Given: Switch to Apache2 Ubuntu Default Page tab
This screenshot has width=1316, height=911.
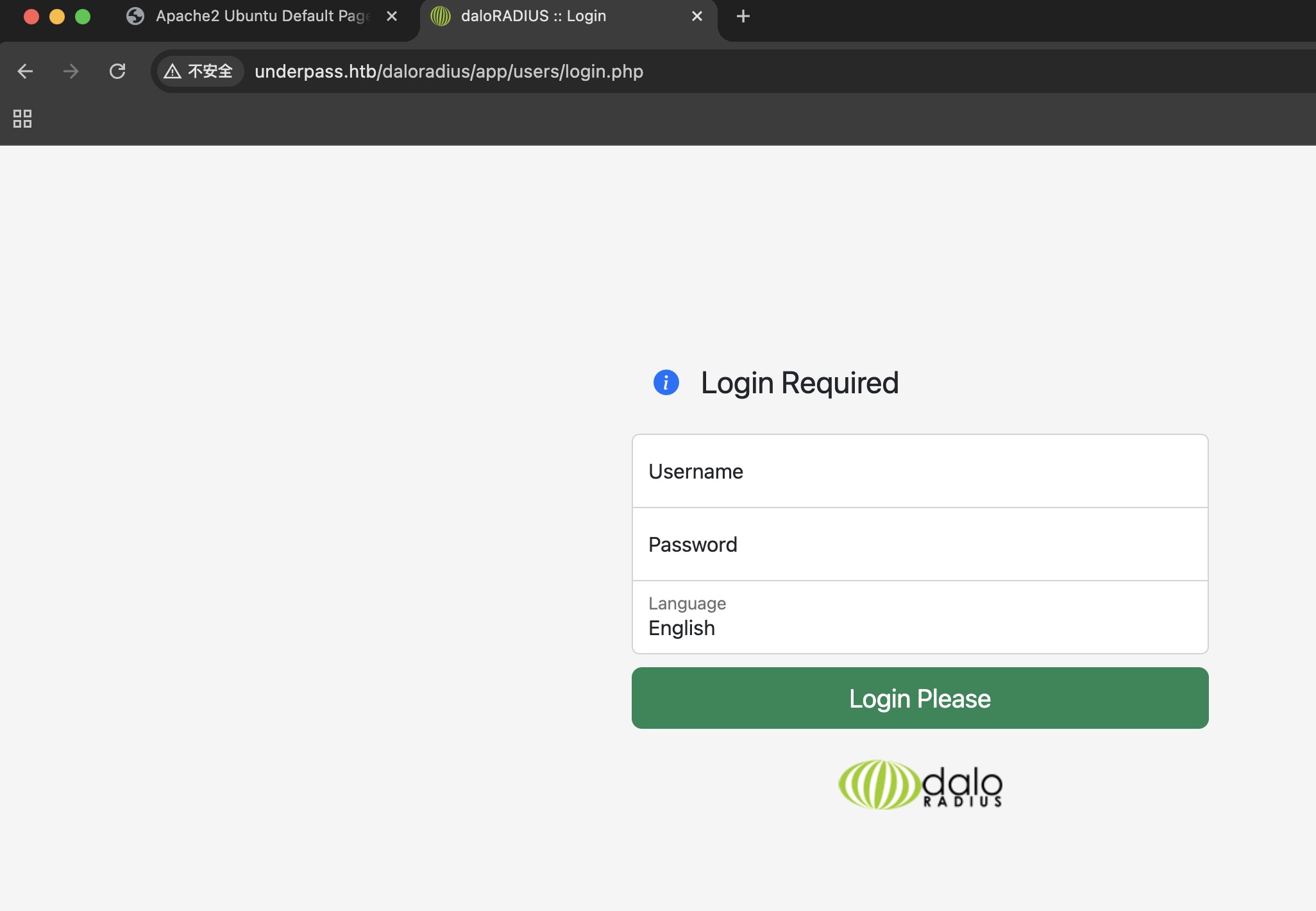Looking at the screenshot, I should point(263,16).
